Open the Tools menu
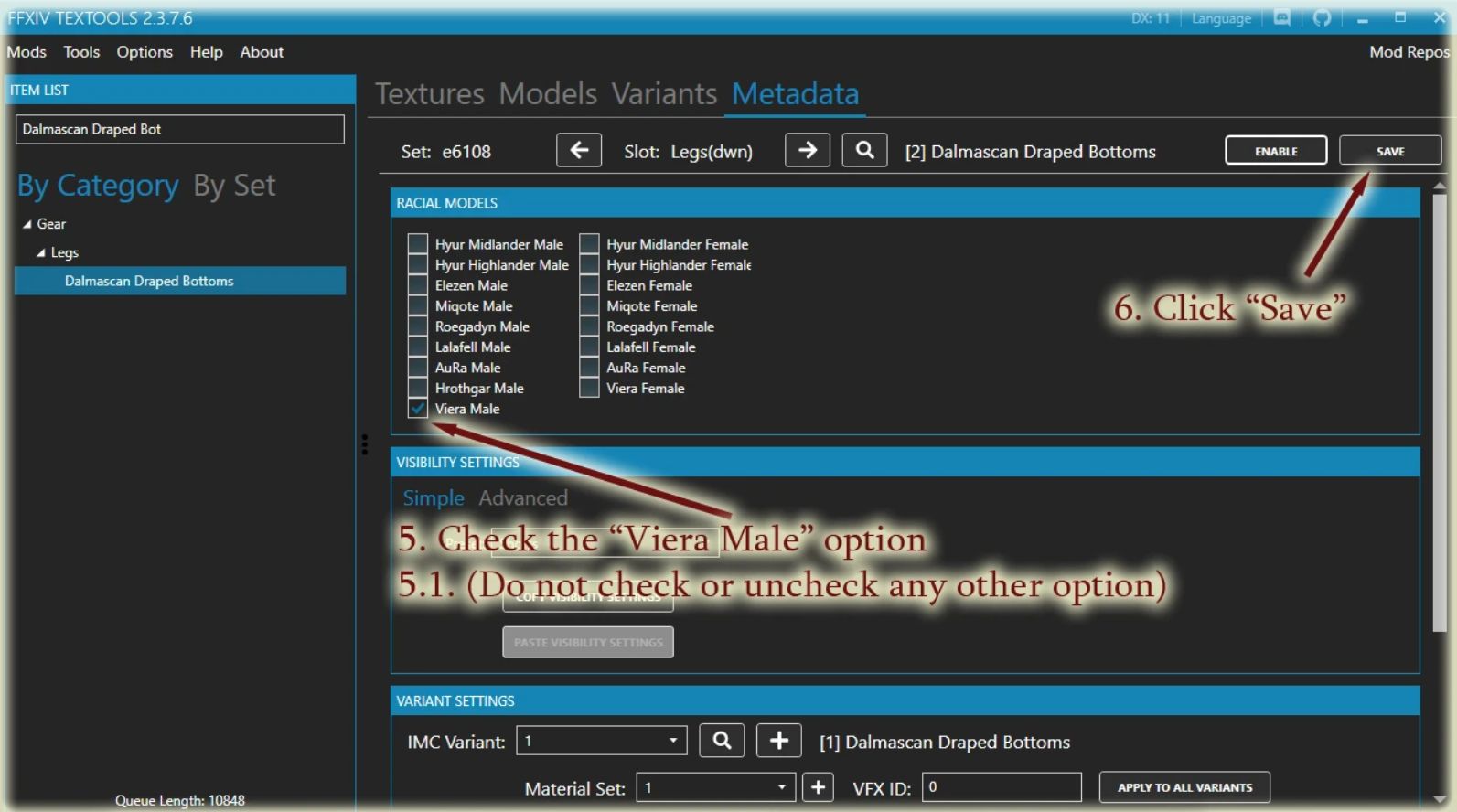 tap(81, 52)
